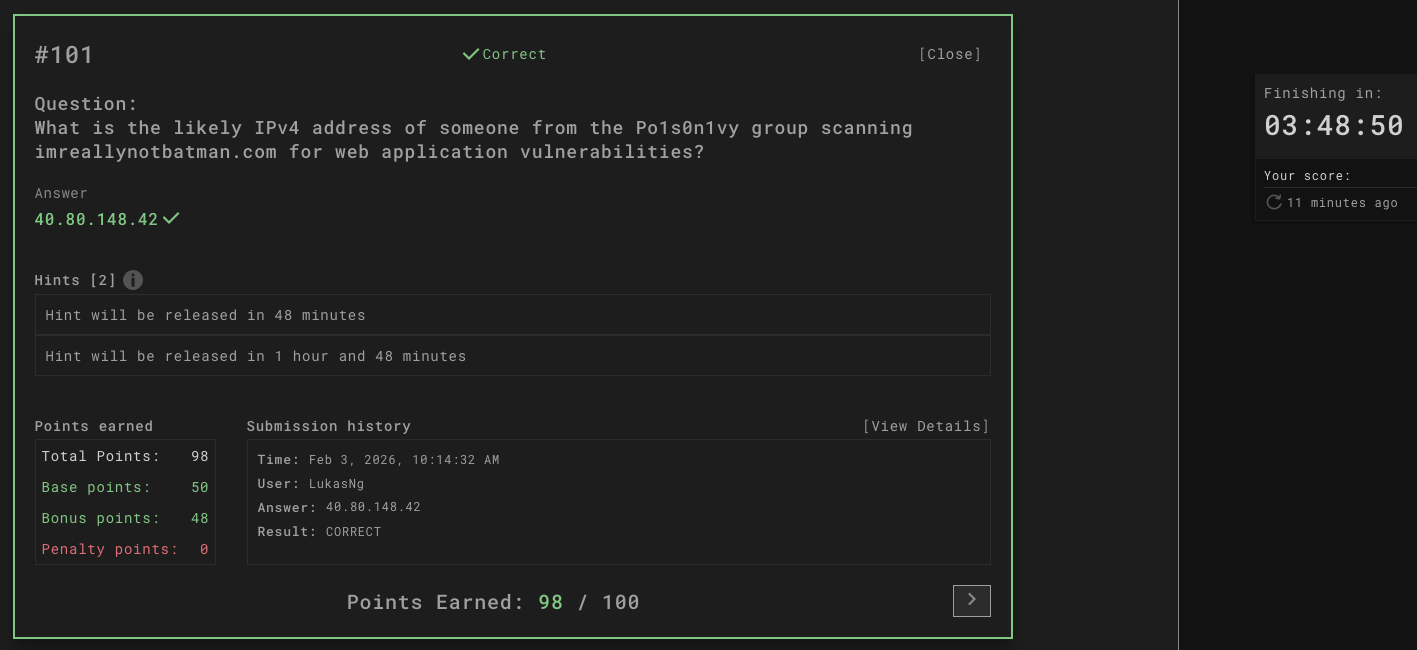Viewport: 1417px width, 650px height.
Task: Click the Your score label
Action: 1307,175
